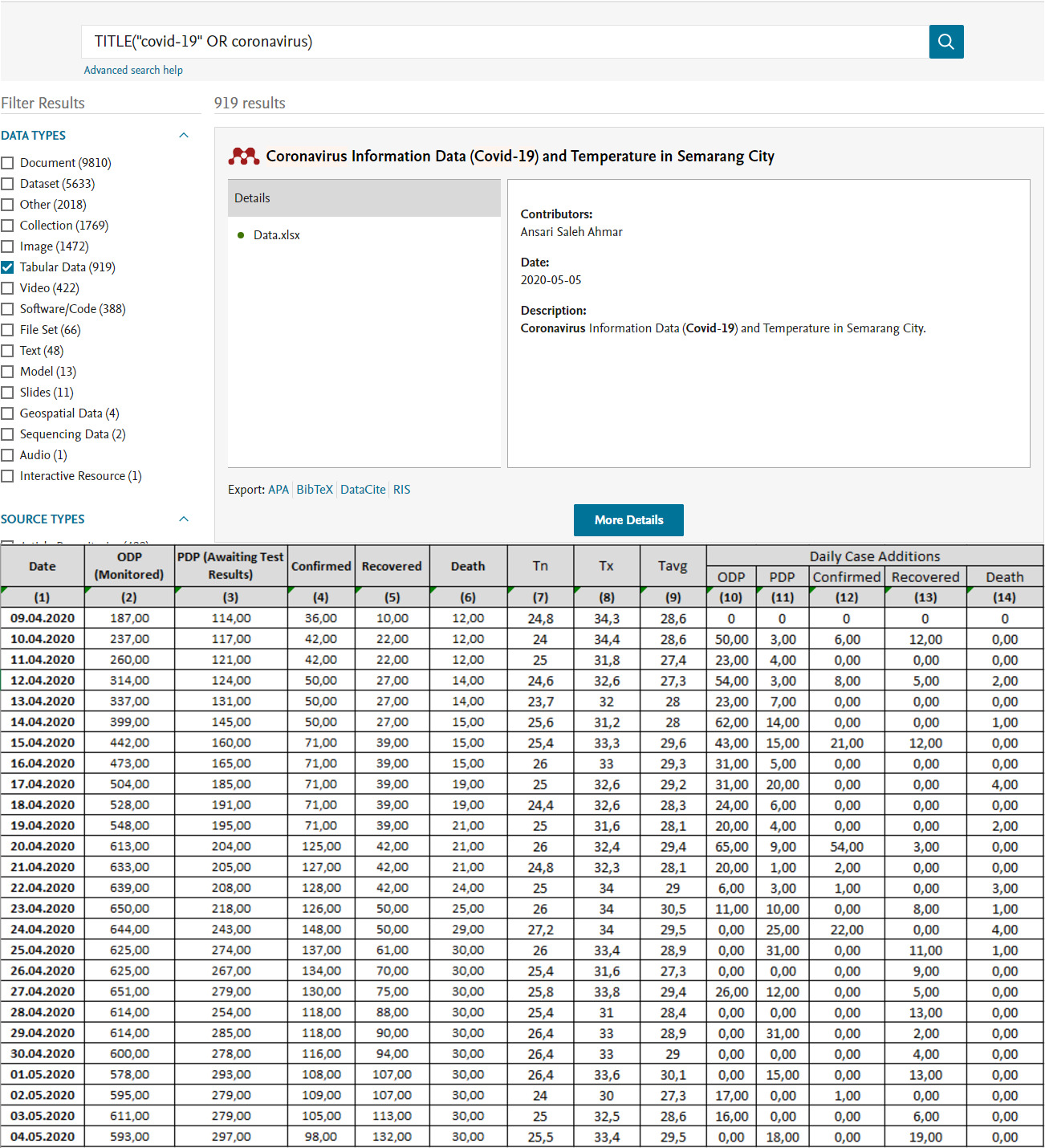
Task: Click the Tn column header
Action: [x=540, y=566]
